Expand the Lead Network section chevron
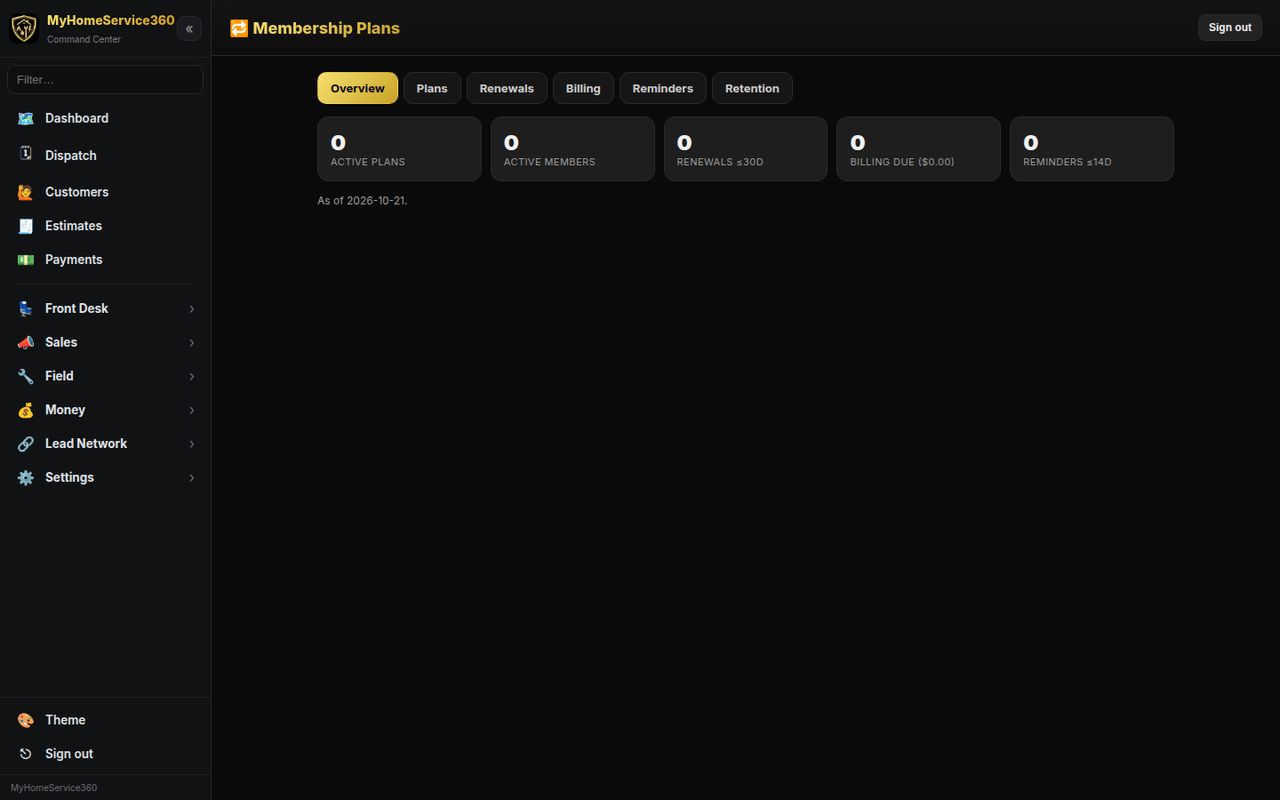 [192, 444]
